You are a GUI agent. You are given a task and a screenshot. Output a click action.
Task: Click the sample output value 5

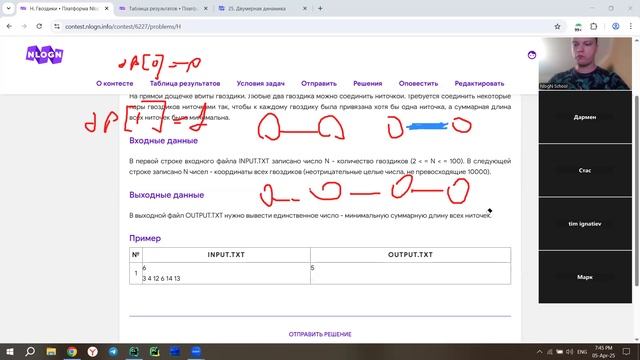click(x=312, y=268)
